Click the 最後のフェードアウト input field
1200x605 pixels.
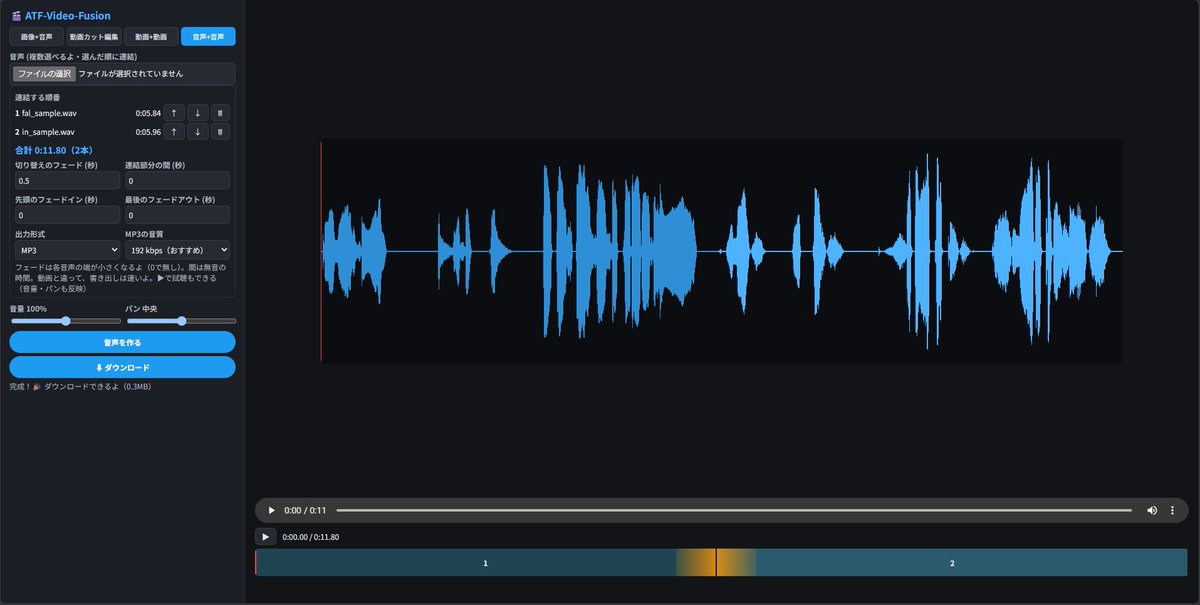pos(177,215)
